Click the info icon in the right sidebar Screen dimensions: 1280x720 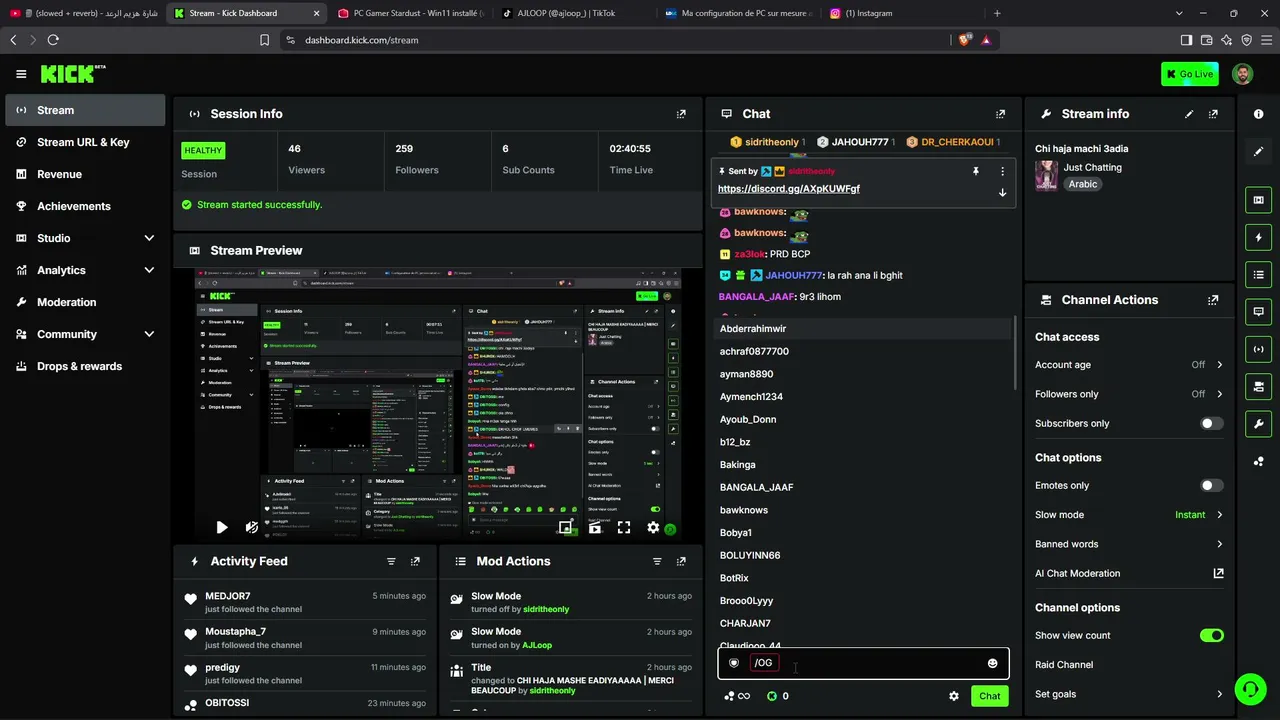(x=1258, y=114)
